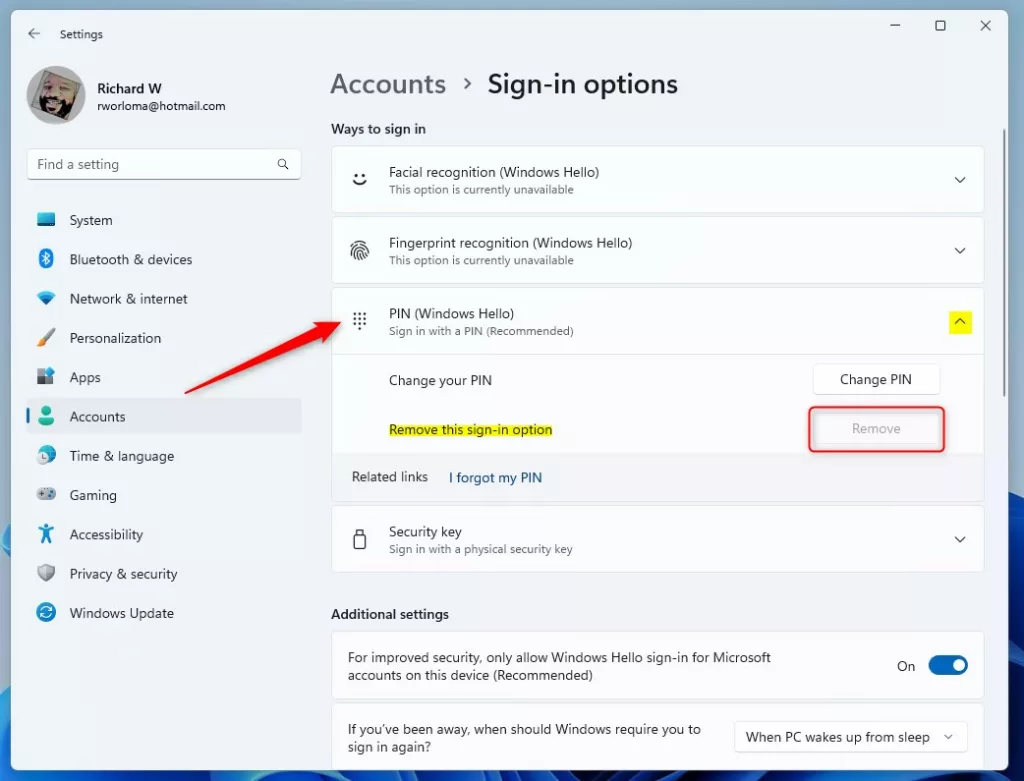Click the fingerprint recognition icon
Screen dimensions: 1024x781
click(359, 250)
